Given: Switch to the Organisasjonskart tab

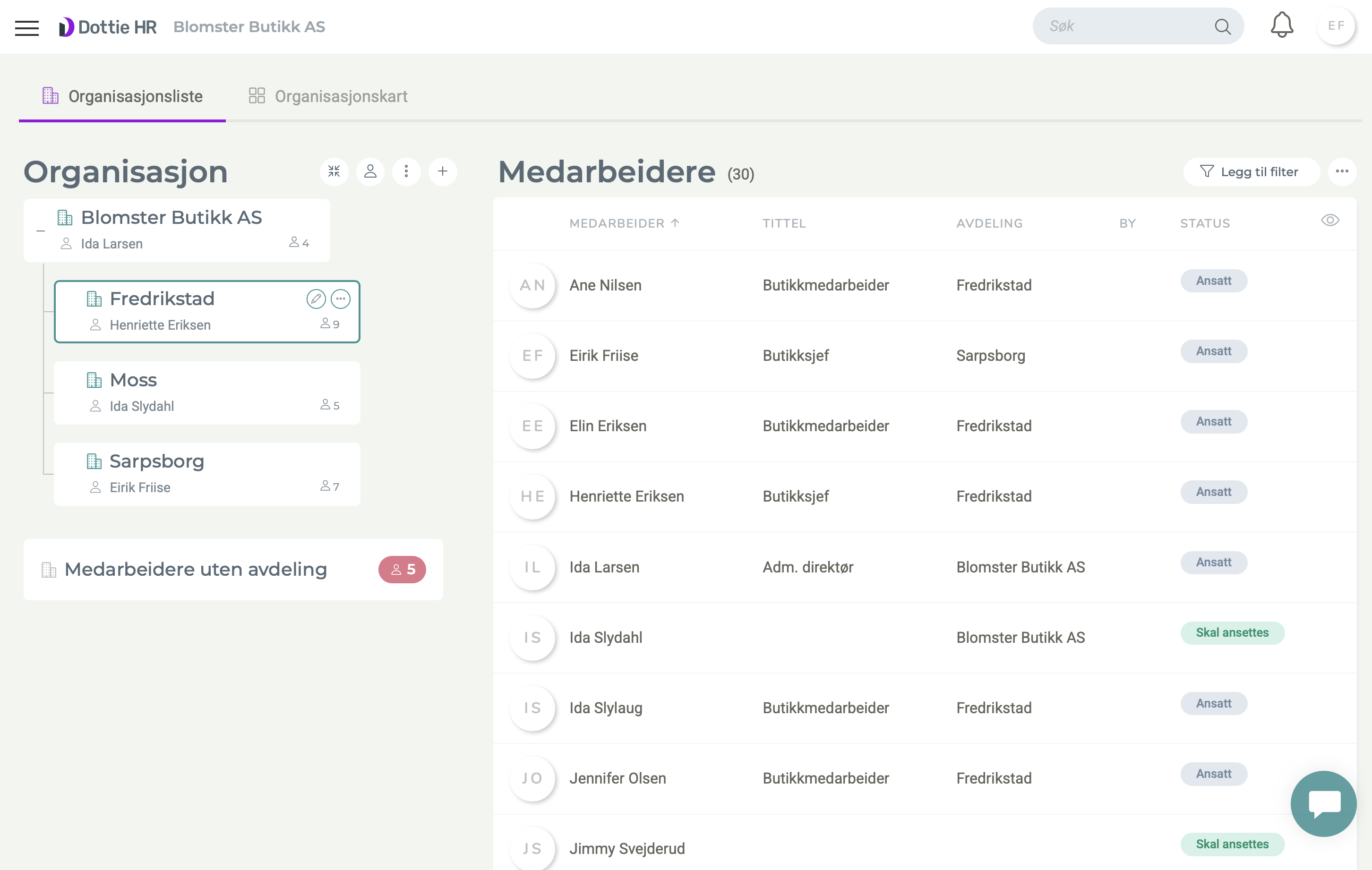Looking at the screenshot, I should click(327, 96).
